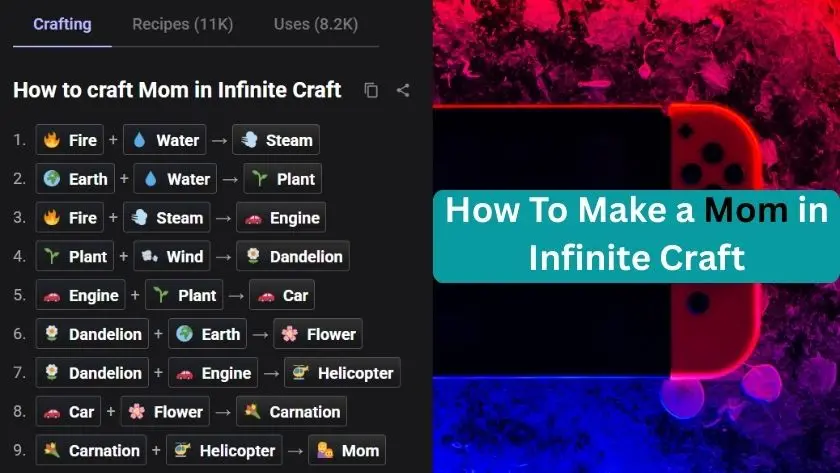Select Fire element in step 3

tap(70, 217)
